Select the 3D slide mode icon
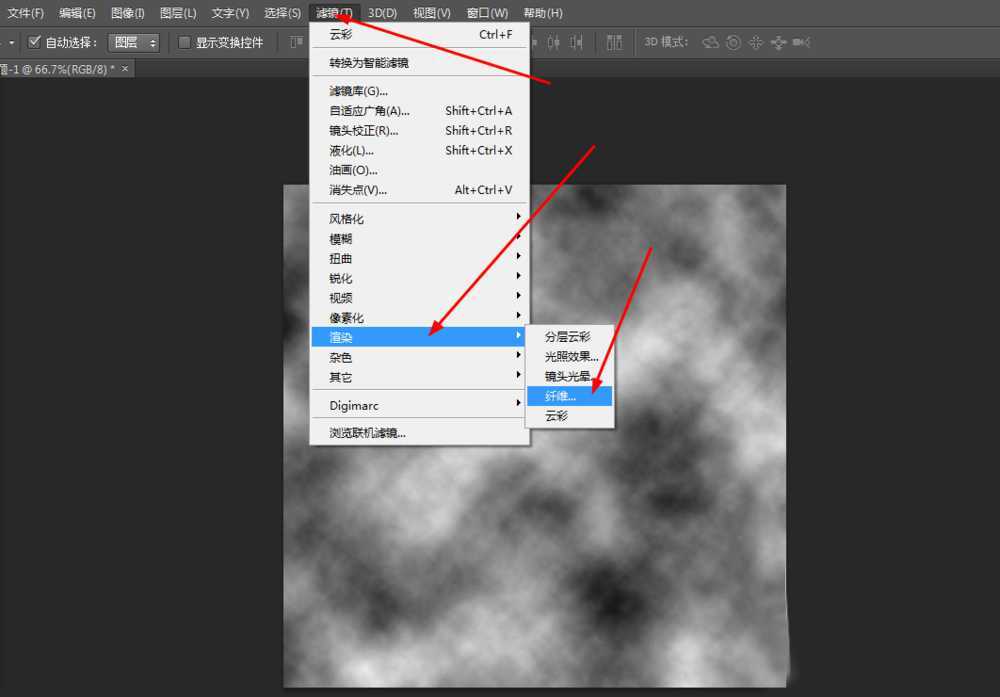Image resolution: width=1000 pixels, height=697 pixels. pos(777,42)
